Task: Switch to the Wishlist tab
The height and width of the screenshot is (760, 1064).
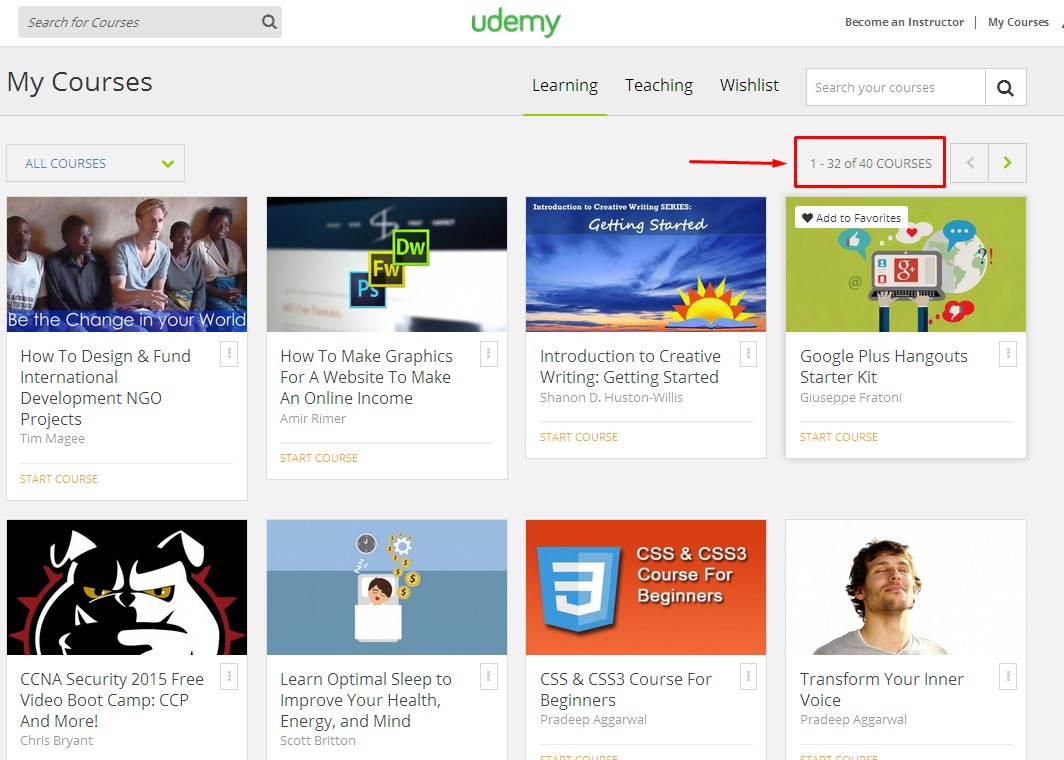Action: click(749, 86)
